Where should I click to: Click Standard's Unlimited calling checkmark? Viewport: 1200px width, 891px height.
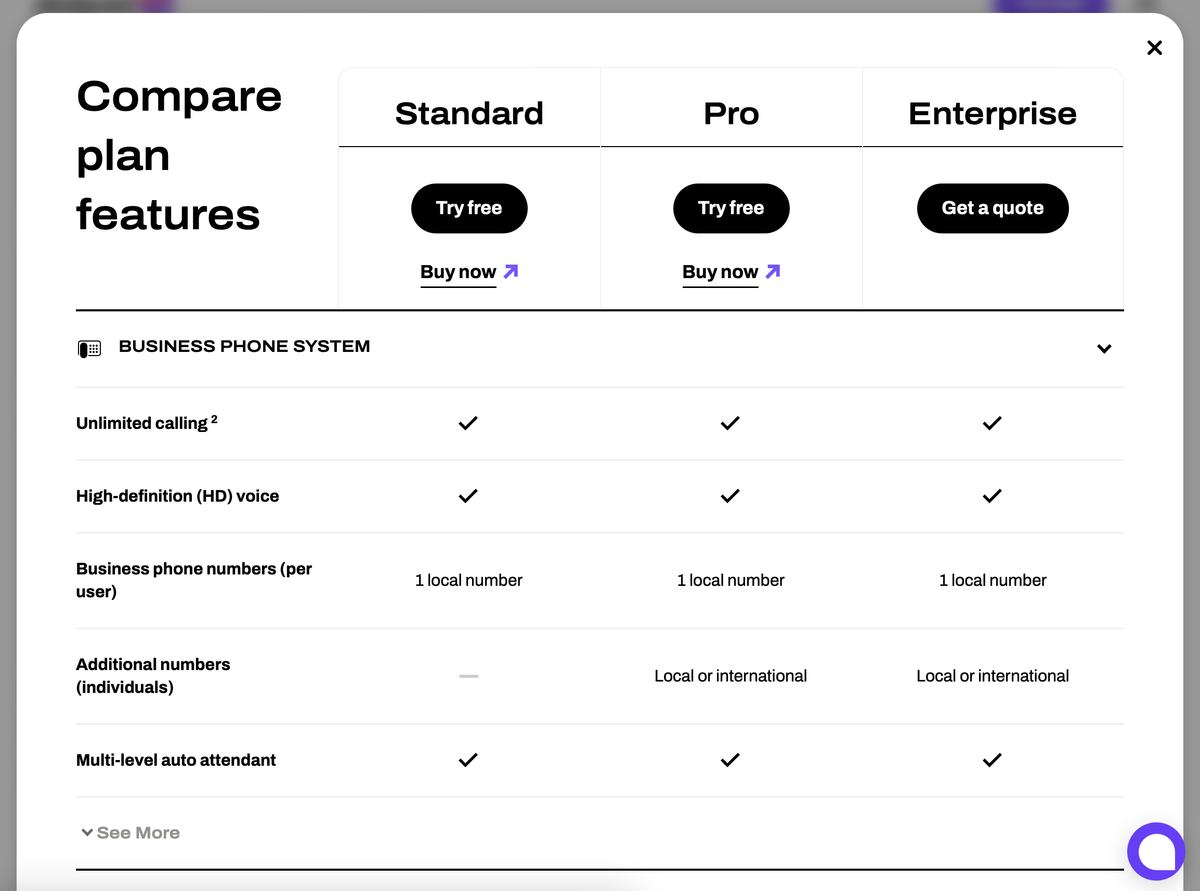[468, 423]
